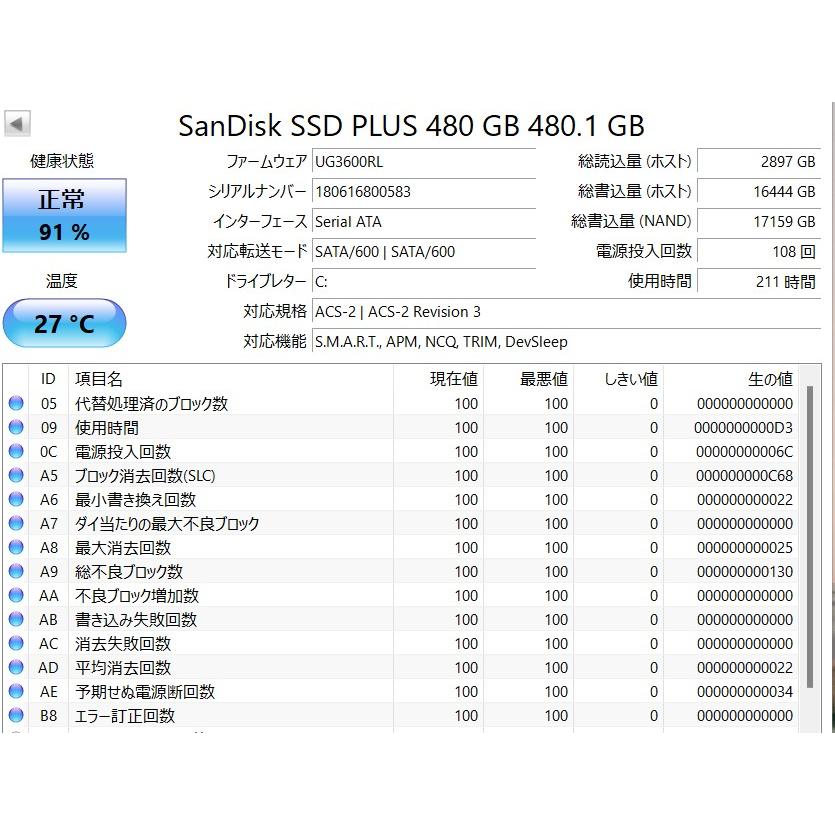Click the 正常 91 % health status button
Image resolution: width=835 pixels, height=835 pixels.
click(64, 215)
